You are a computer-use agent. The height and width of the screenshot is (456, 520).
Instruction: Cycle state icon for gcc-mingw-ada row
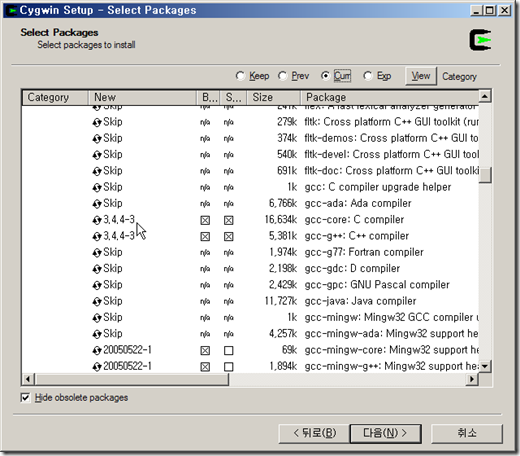tap(97, 334)
